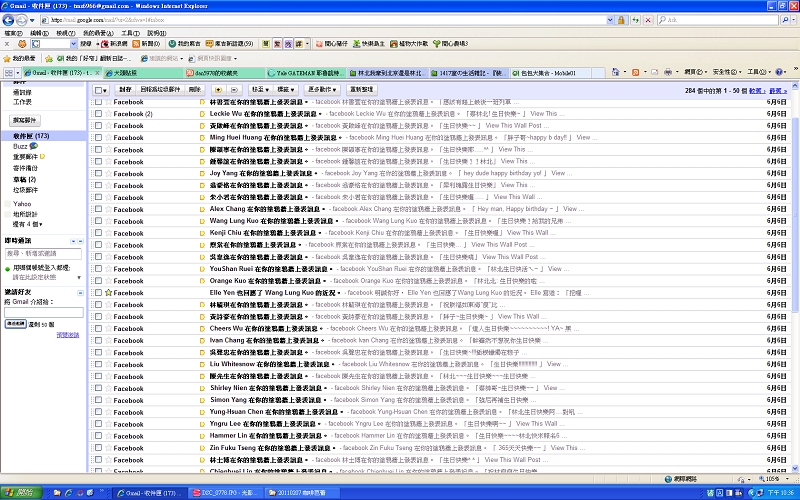The width and height of the screenshot is (800, 500).
Task: Tick checkbox for Orange Kuo email
Action: click(x=98, y=281)
